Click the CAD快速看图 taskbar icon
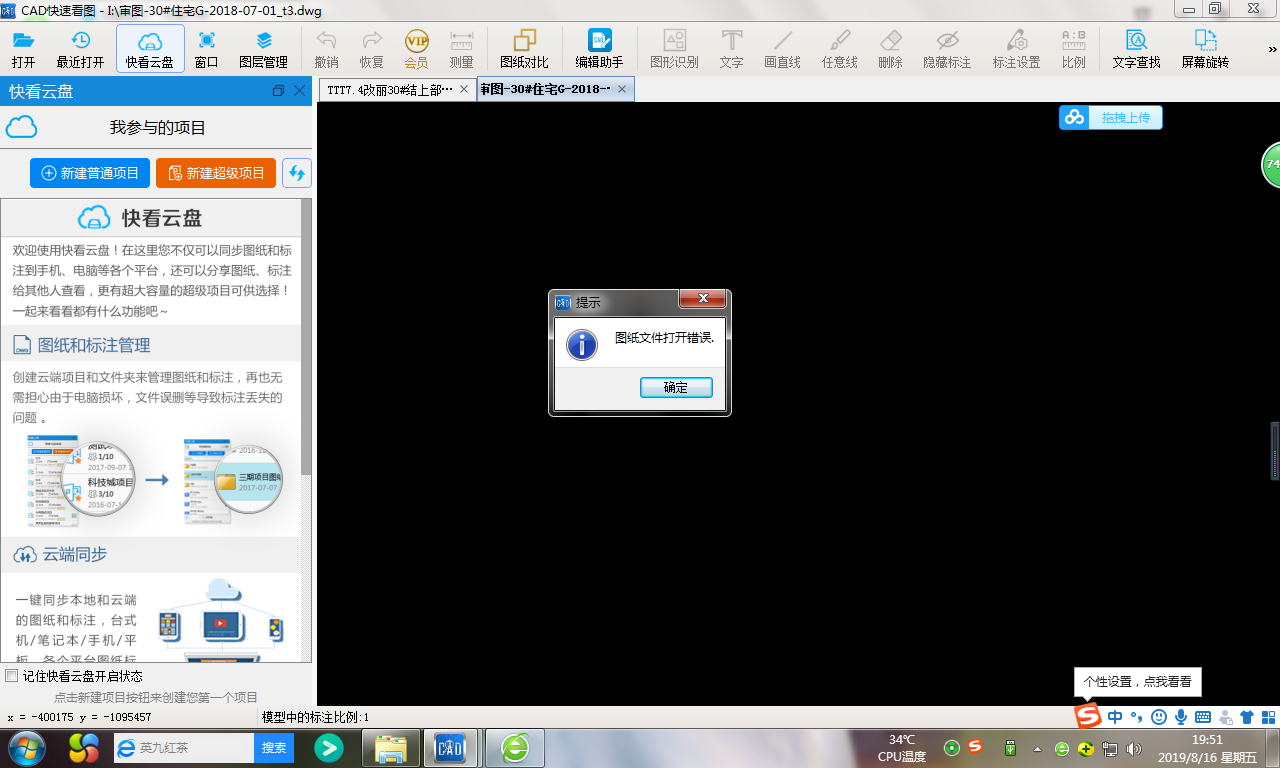Screen dimensions: 1280x768 point(452,747)
